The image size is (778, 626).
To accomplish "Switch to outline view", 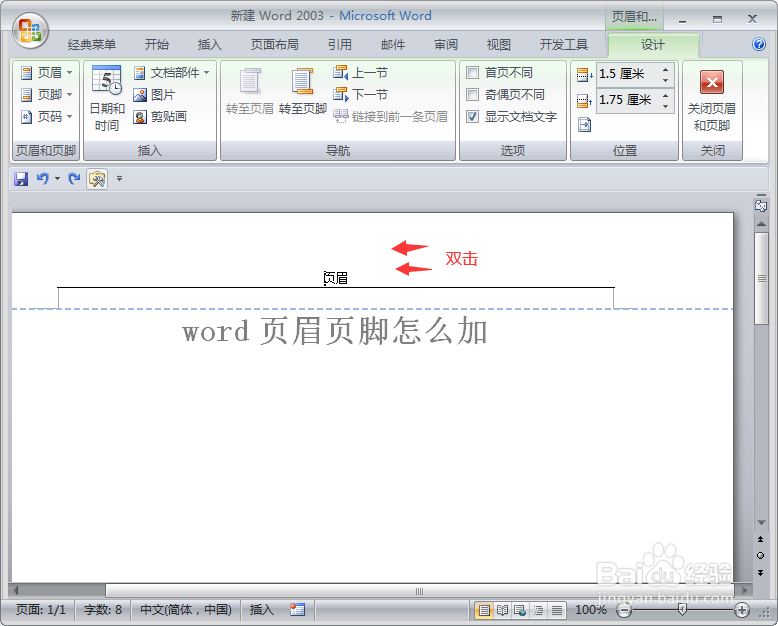I will pyautogui.click(x=538, y=610).
